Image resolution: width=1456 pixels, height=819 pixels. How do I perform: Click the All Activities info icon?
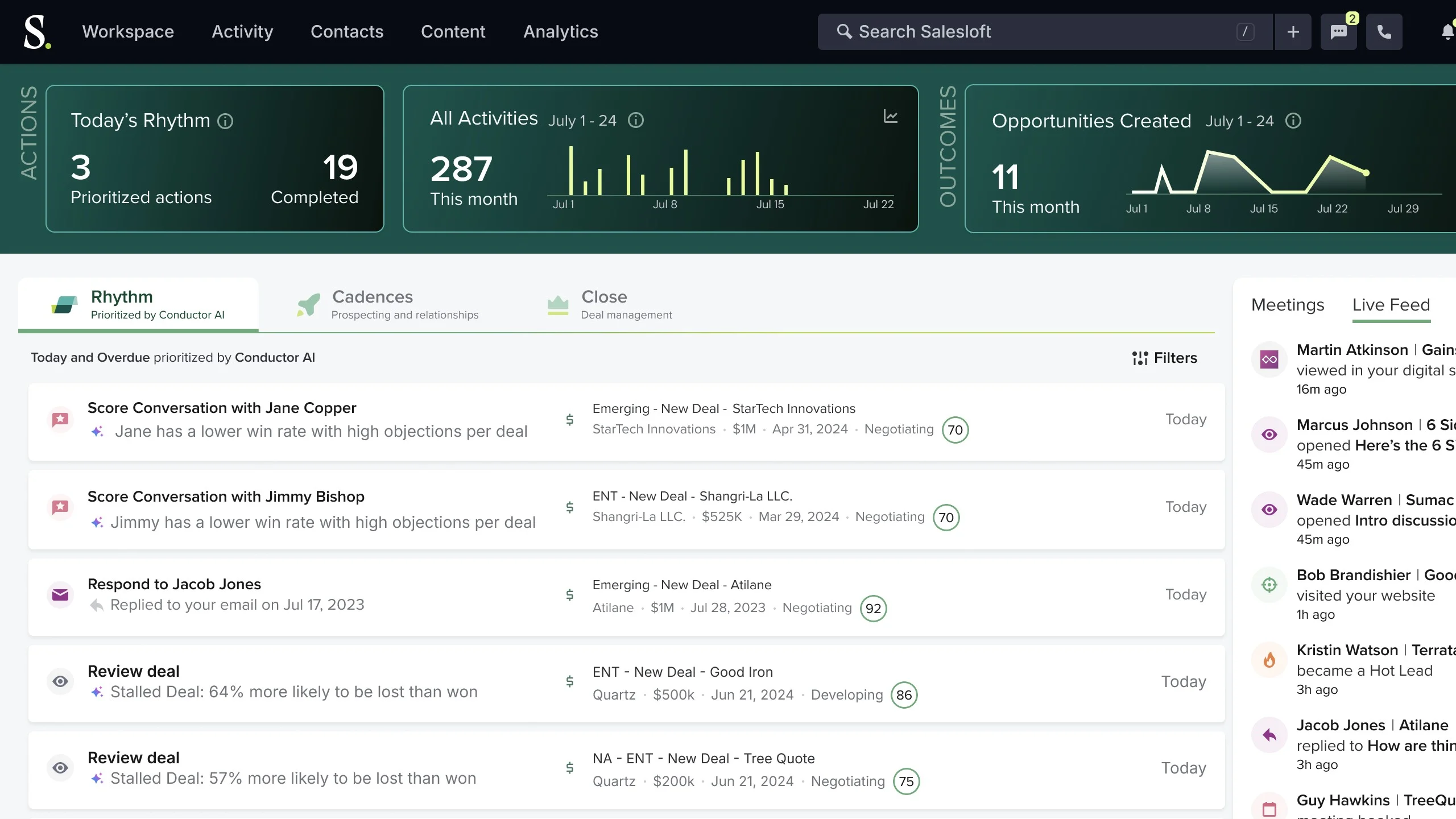(635, 120)
